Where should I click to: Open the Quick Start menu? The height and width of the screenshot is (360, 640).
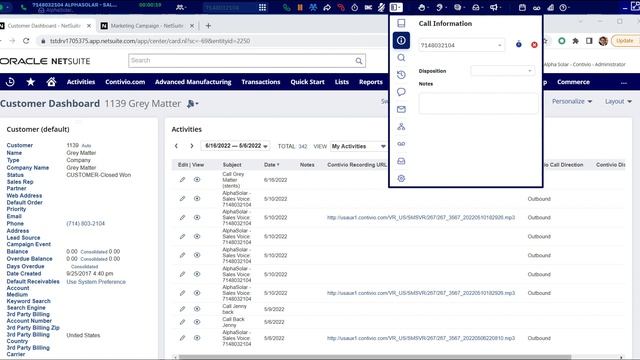[x=307, y=82]
